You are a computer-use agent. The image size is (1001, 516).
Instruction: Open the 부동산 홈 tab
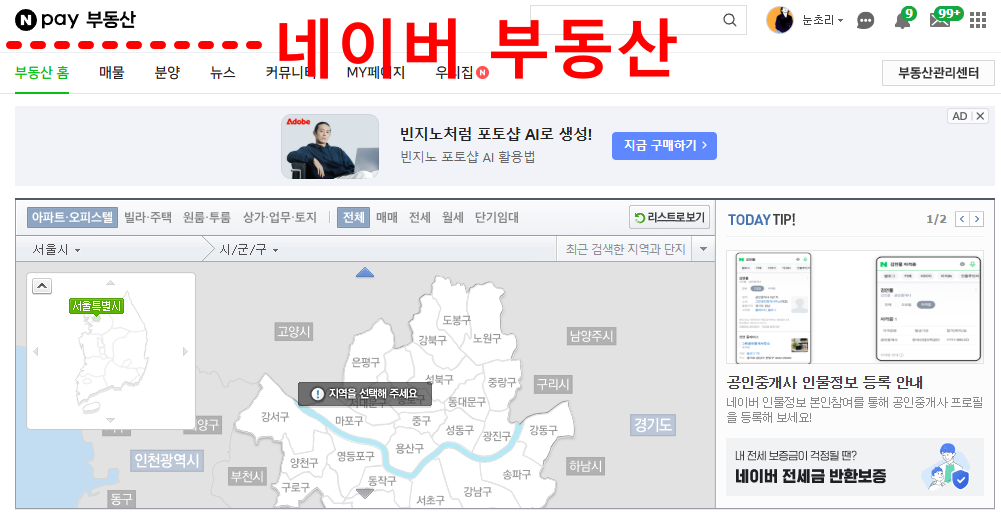click(42, 73)
